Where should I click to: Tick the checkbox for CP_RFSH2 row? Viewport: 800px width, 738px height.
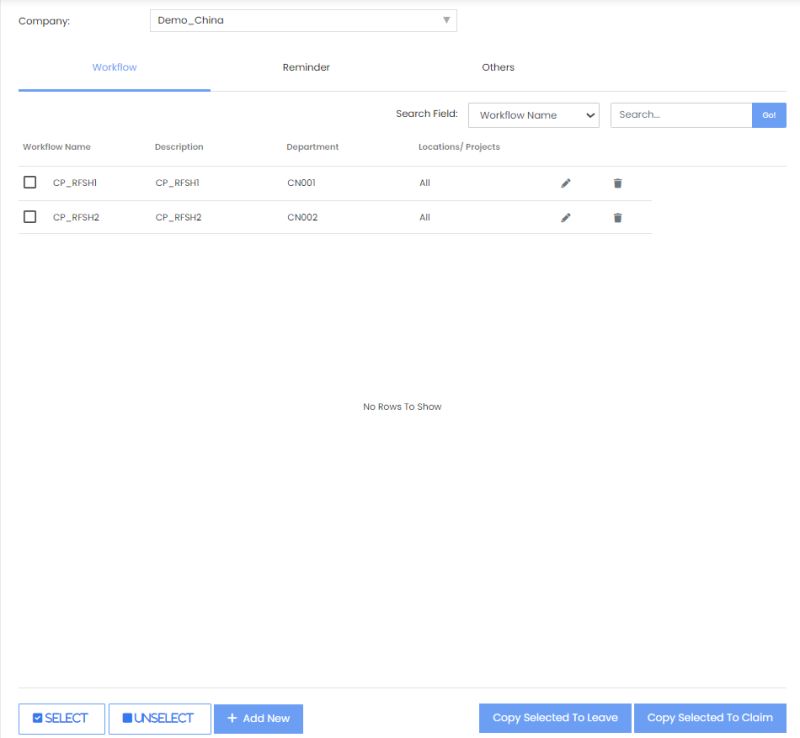(x=30, y=217)
